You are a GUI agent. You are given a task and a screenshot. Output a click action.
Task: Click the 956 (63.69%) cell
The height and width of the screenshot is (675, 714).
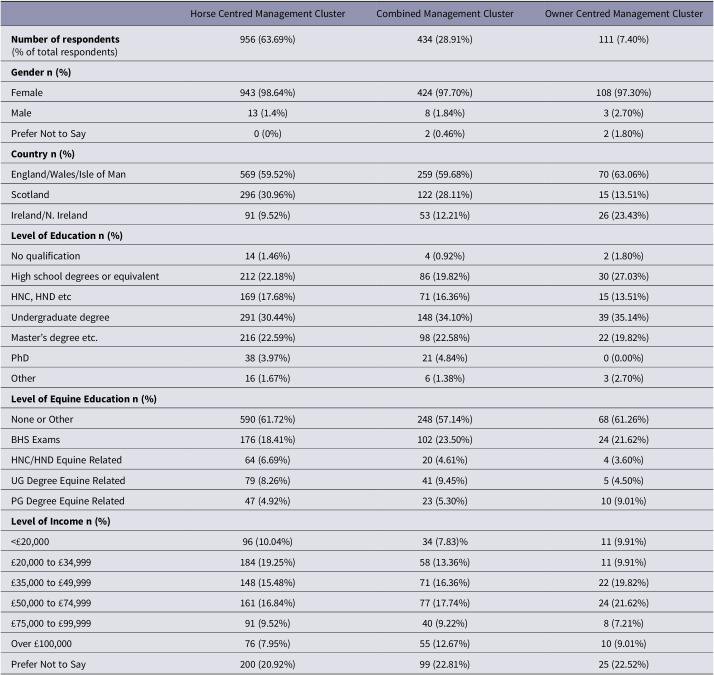click(x=267, y=39)
